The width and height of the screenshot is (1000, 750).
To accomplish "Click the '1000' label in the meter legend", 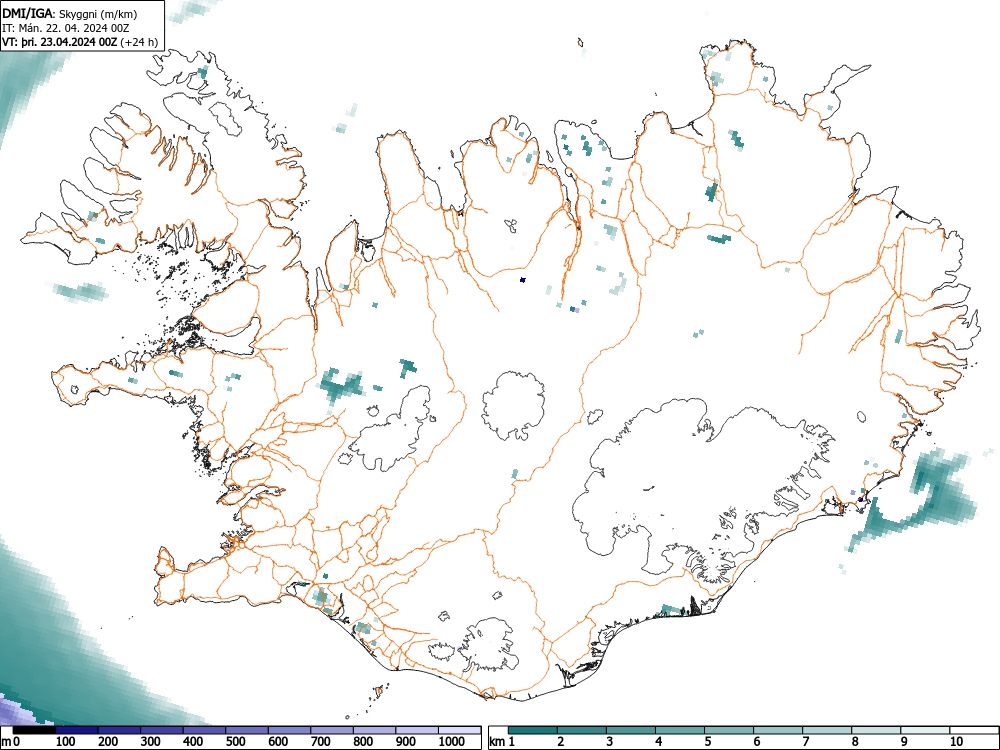I will tap(452, 742).
